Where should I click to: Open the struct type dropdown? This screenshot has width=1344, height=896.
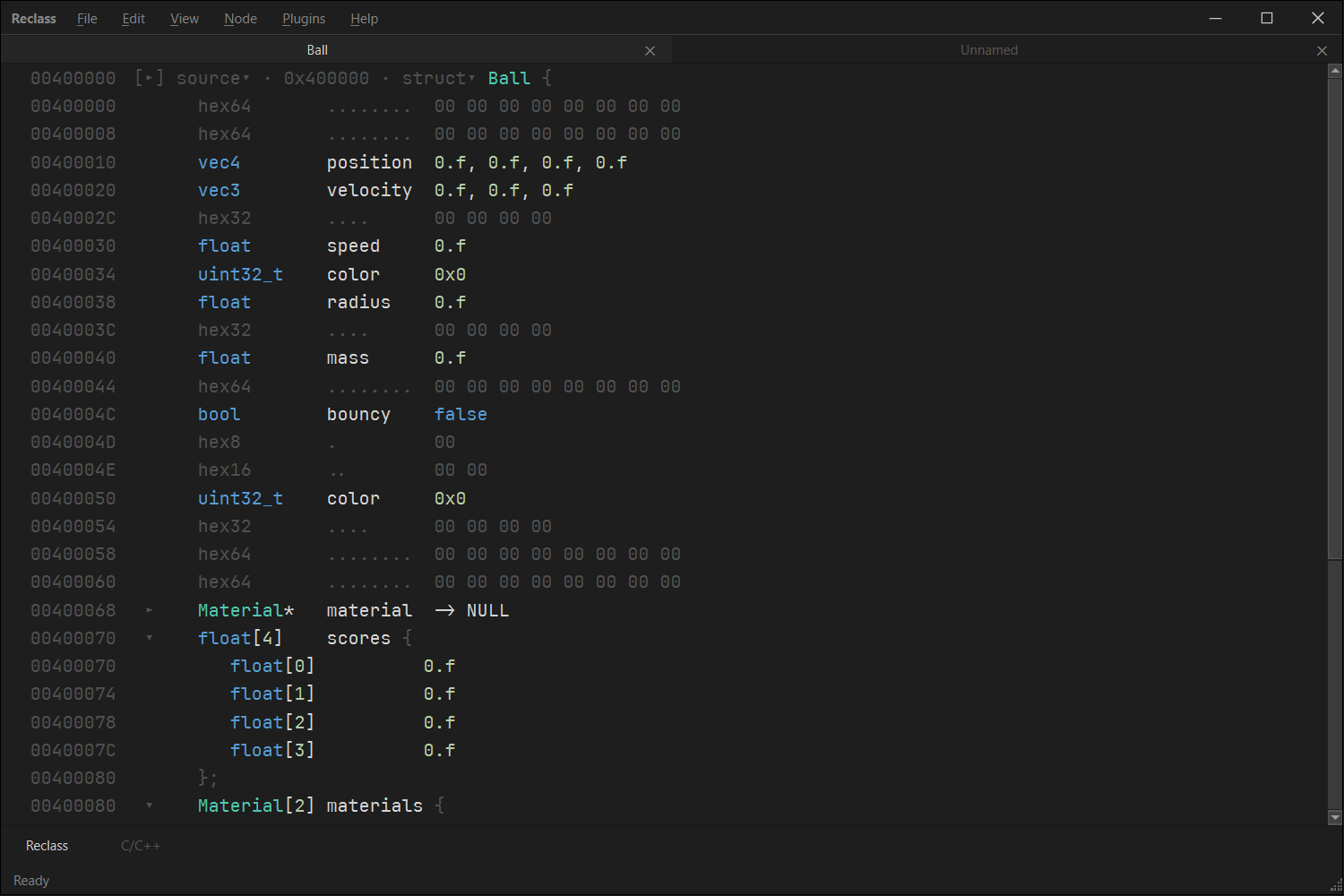coord(438,78)
